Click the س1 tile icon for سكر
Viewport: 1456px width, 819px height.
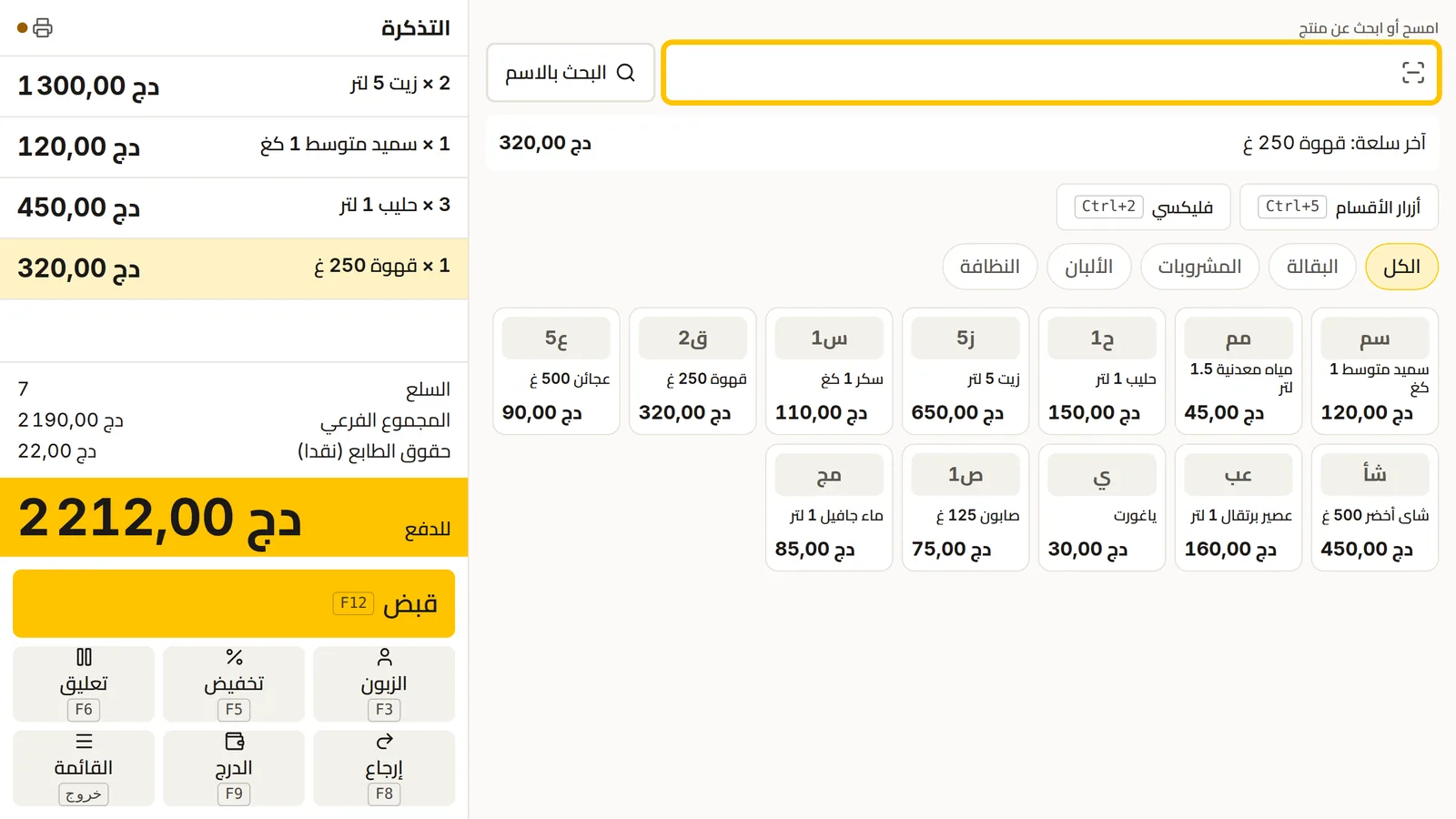click(828, 339)
